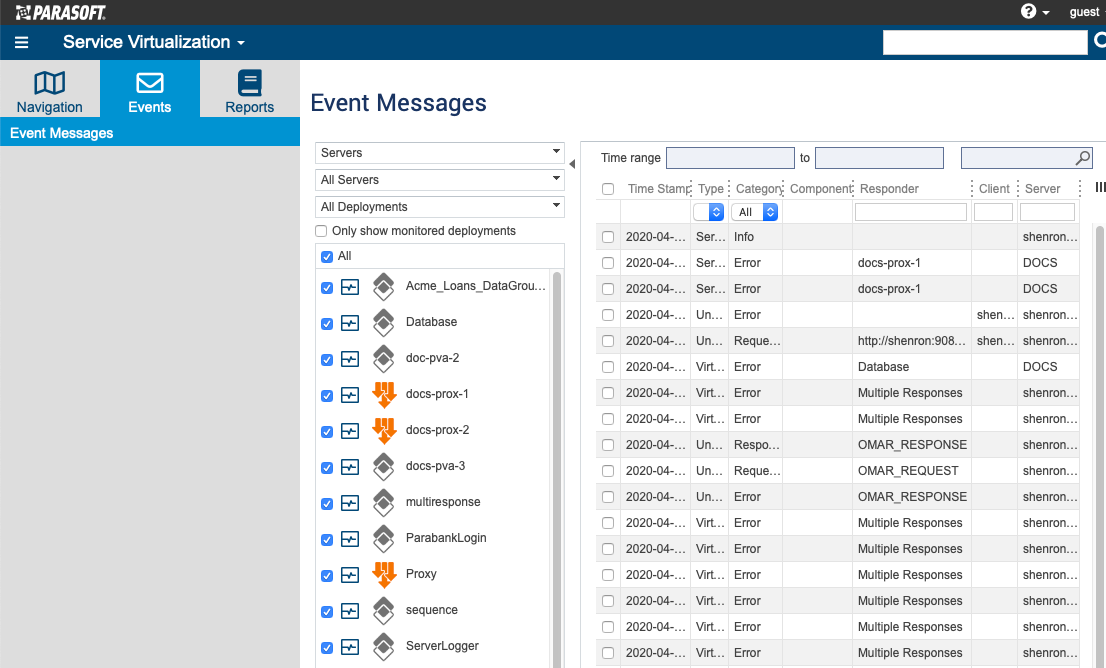Screen dimensions: 1106x668
Task: Open the All Deployments dropdown
Action: pyautogui.click(x=439, y=207)
